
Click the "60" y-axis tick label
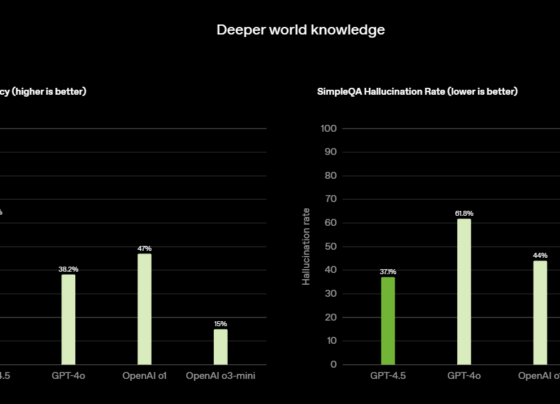pyautogui.click(x=330, y=223)
